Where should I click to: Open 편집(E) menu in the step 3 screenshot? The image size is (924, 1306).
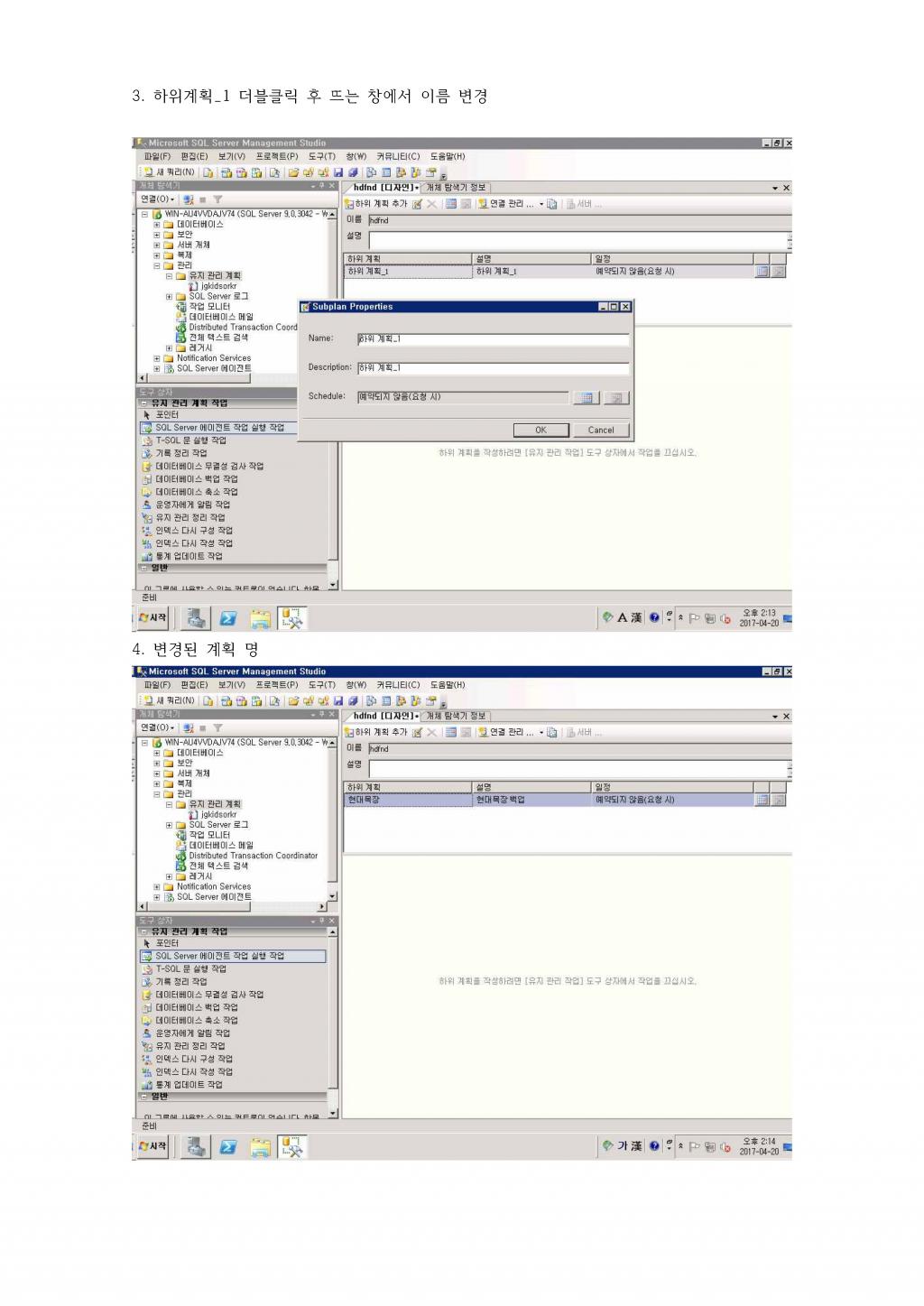[x=194, y=156]
